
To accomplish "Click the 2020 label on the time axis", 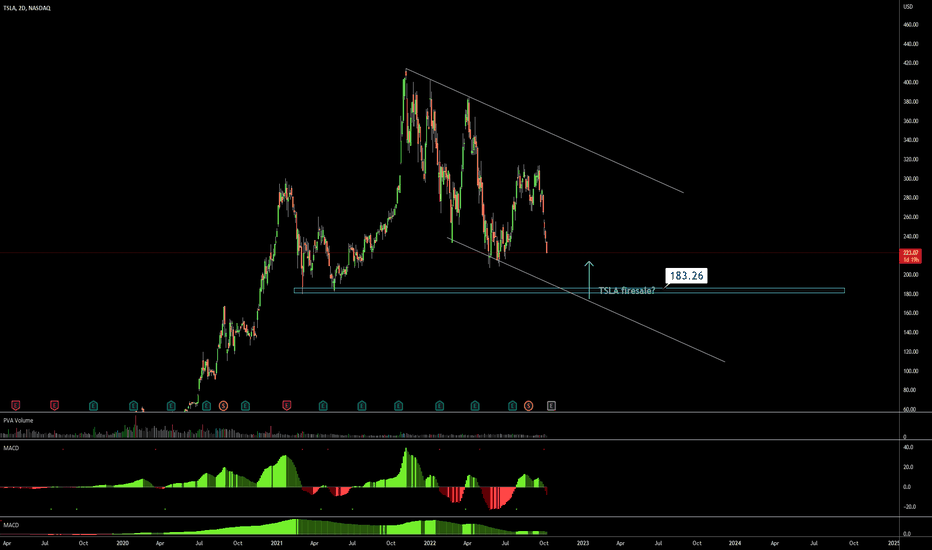I will tap(122, 543).
